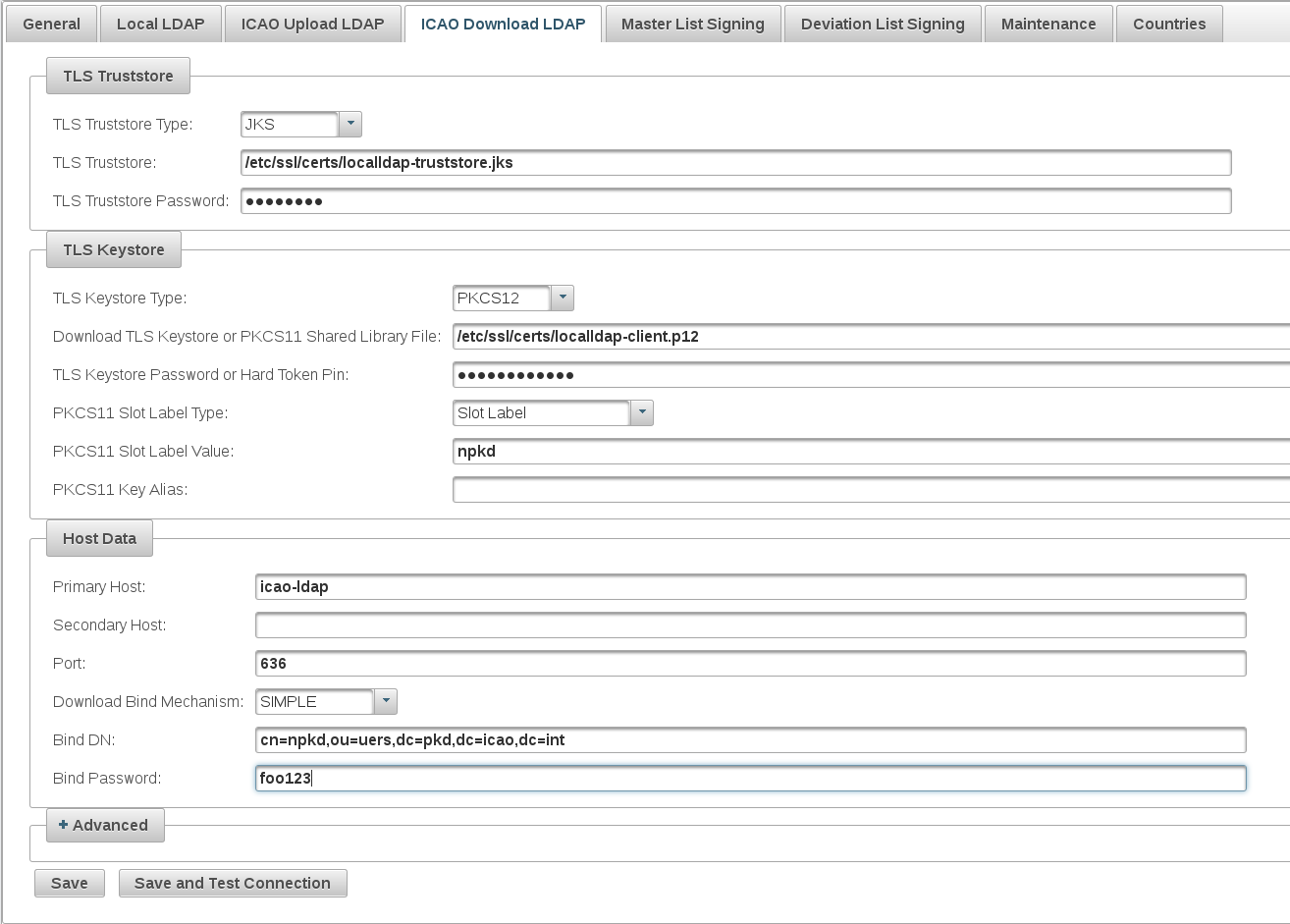Click the Primary Host input field
1290x924 pixels.
[x=749, y=587]
